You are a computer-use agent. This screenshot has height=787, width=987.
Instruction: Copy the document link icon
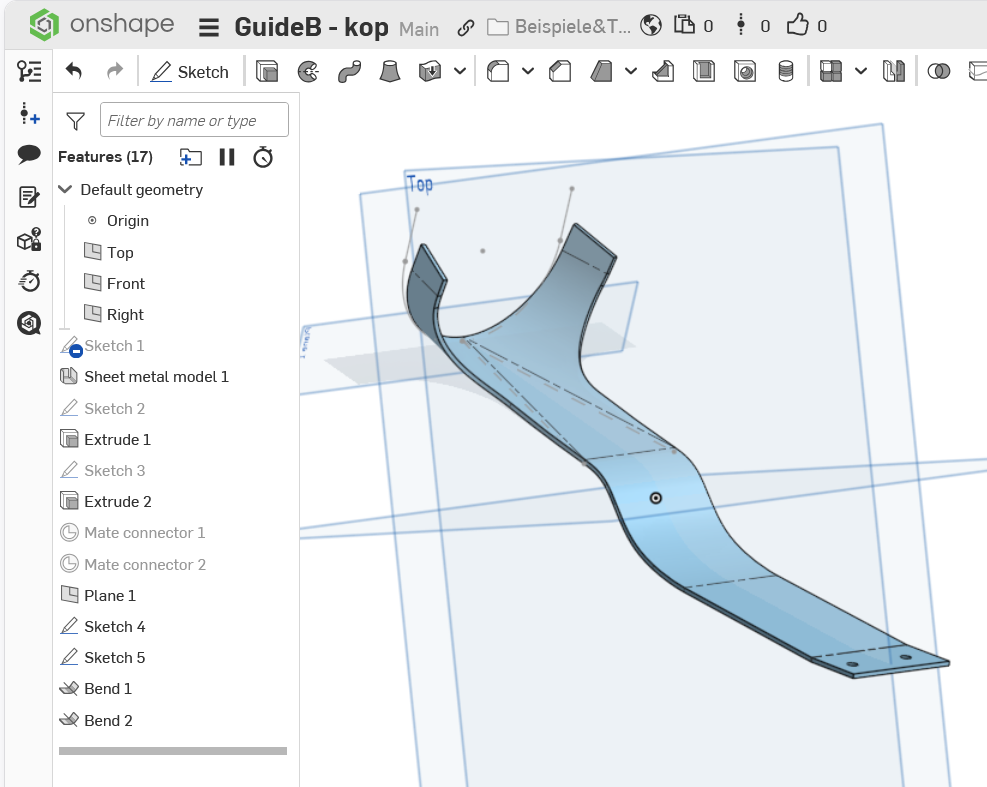coord(466,28)
